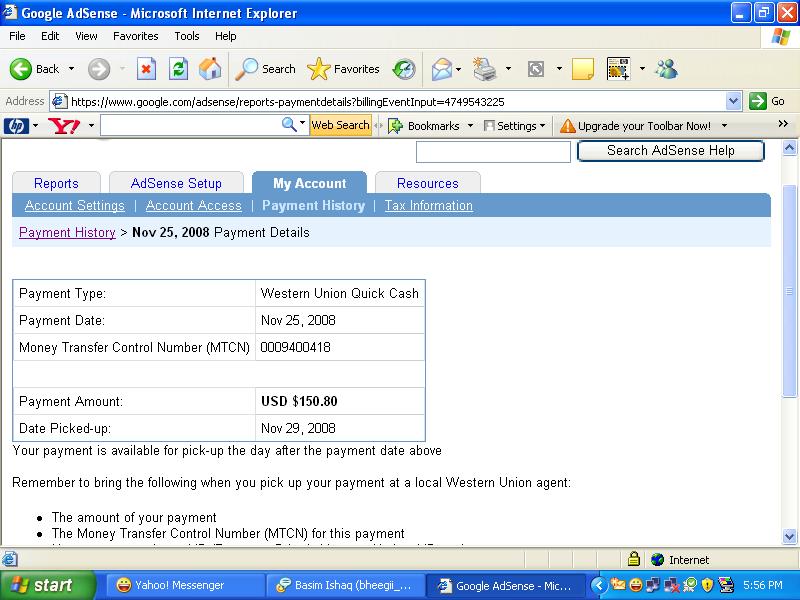Click the page scrollbar up arrow
800x600 pixels.
[x=789, y=148]
